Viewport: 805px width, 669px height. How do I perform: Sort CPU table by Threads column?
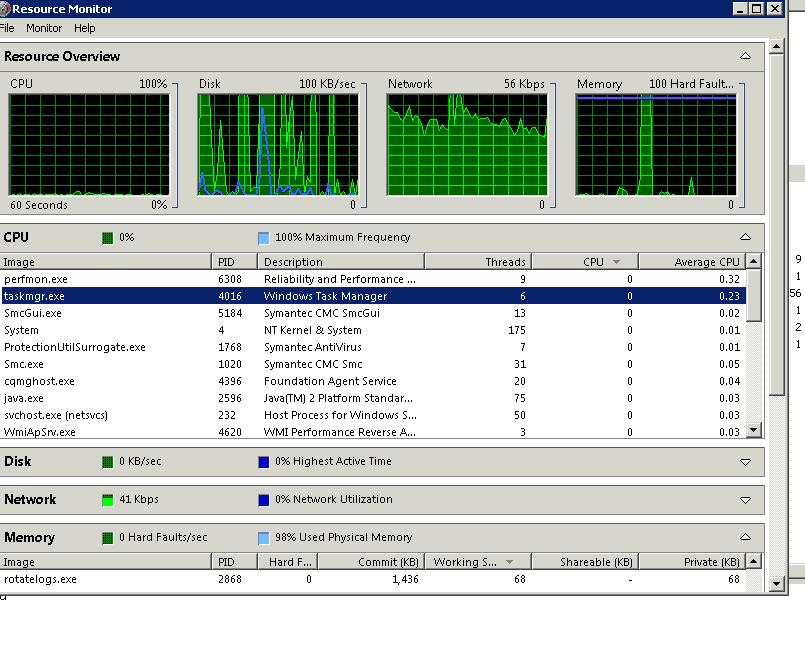pyautogui.click(x=478, y=262)
